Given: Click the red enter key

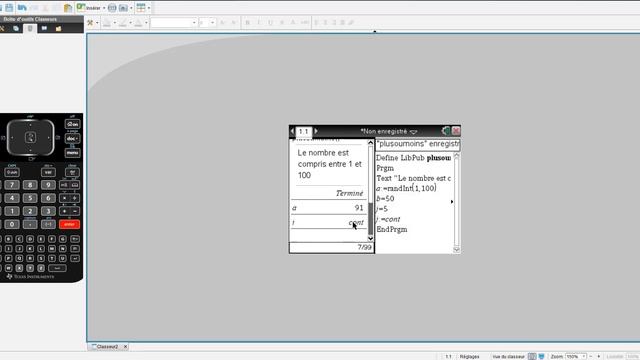Looking at the screenshot, I should pos(69,224).
